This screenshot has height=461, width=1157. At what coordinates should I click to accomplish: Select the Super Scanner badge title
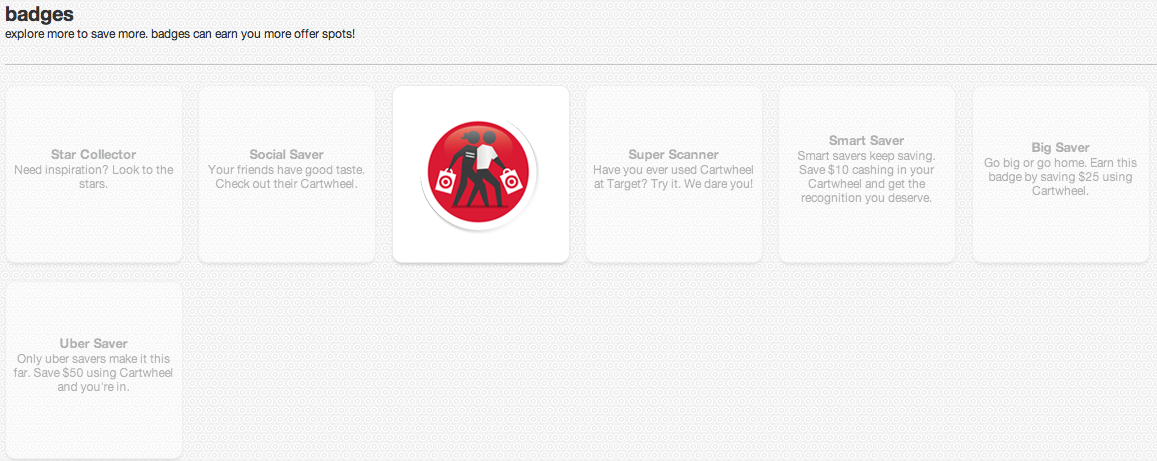coord(673,154)
